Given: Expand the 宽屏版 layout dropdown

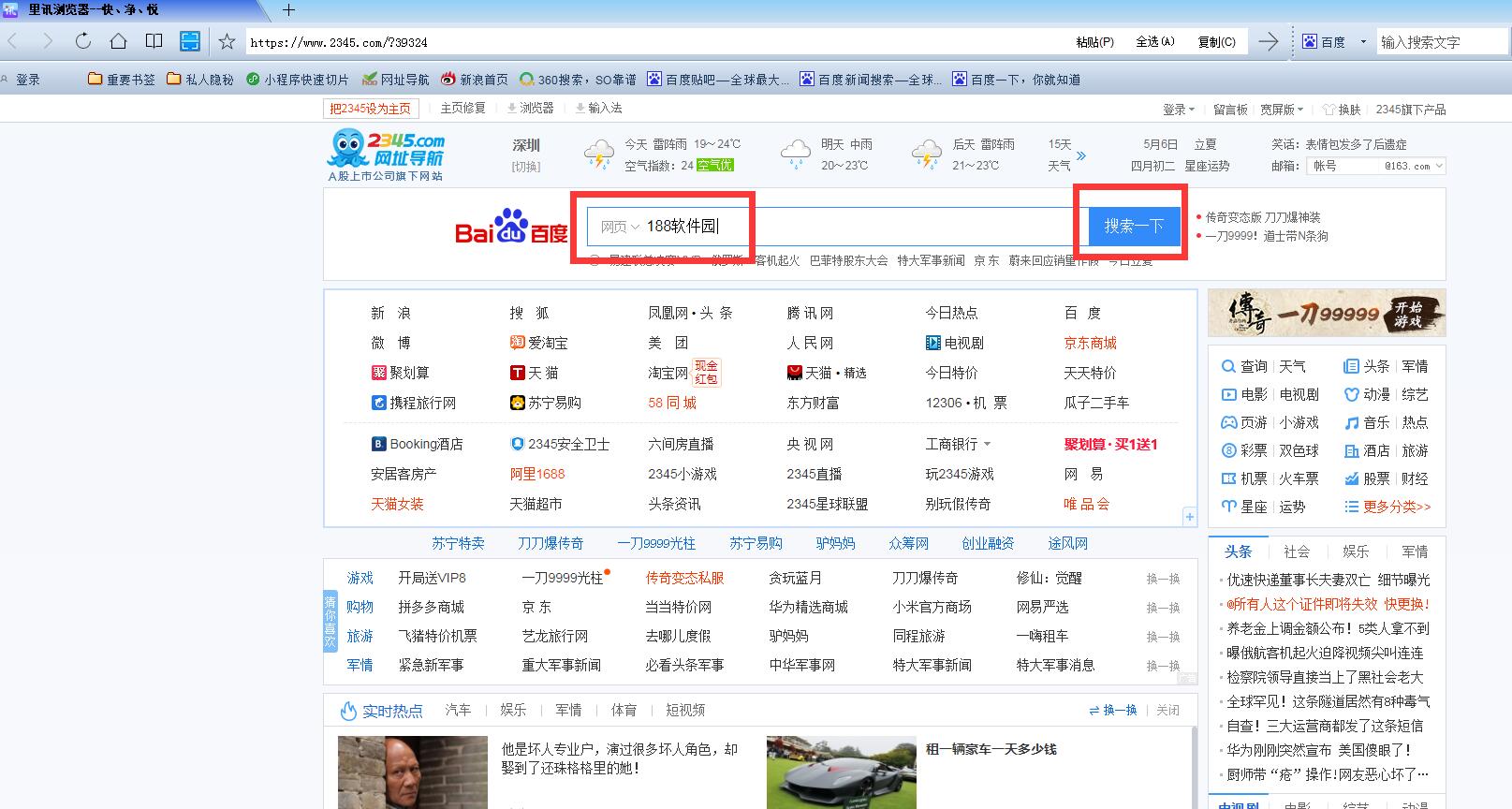Looking at the screenshot, I should tap(1282, 110).
